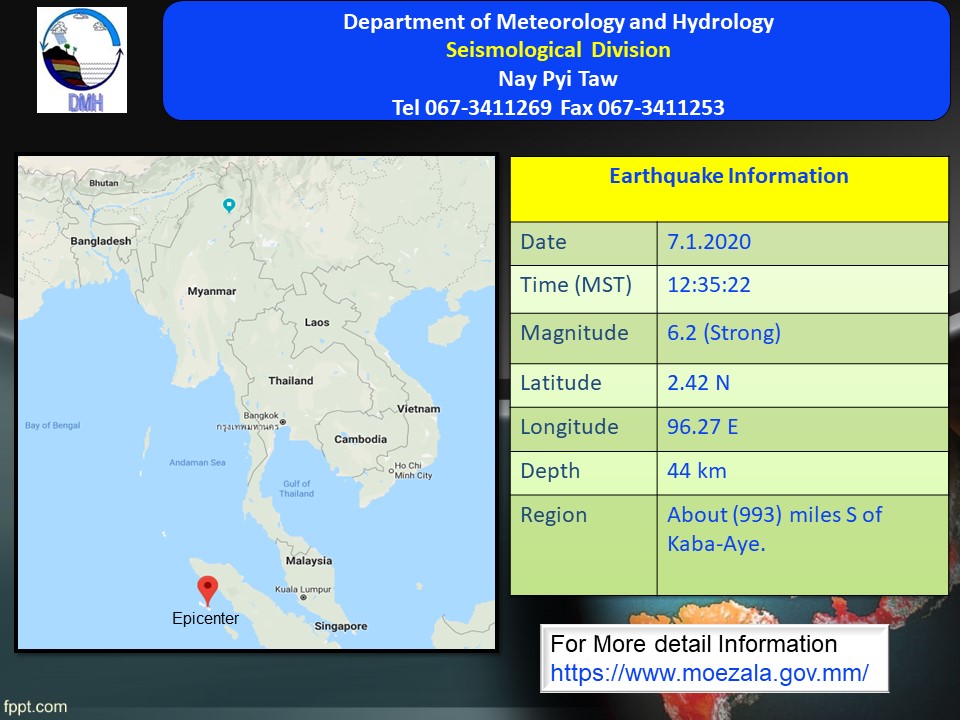Image resolution: width=960 pixels, height=720 pixels.
Task: Click the Seismological Division yellow heading
Action: click(x=558, y=50)
